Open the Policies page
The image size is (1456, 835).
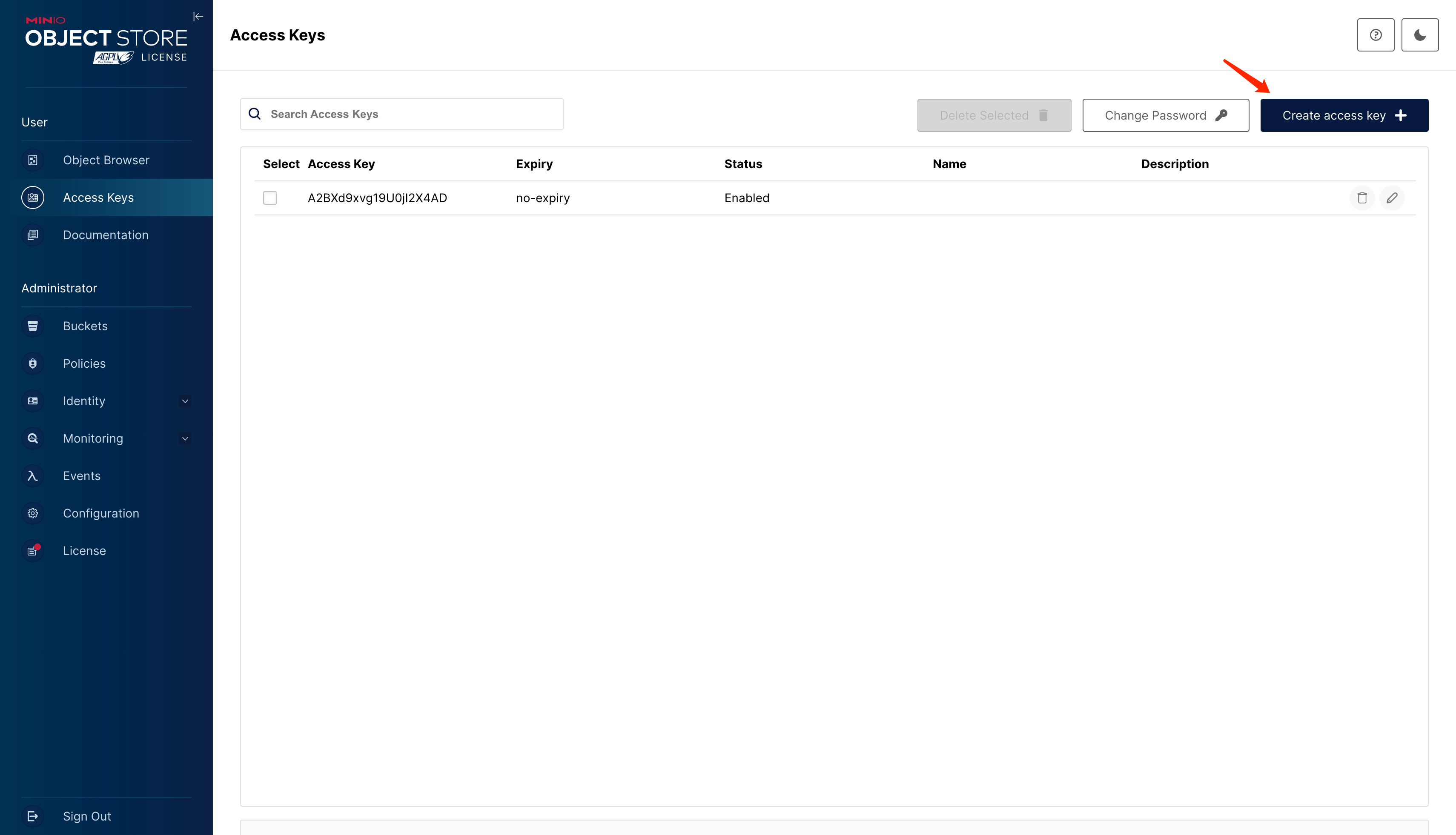[x=106, y=363]
